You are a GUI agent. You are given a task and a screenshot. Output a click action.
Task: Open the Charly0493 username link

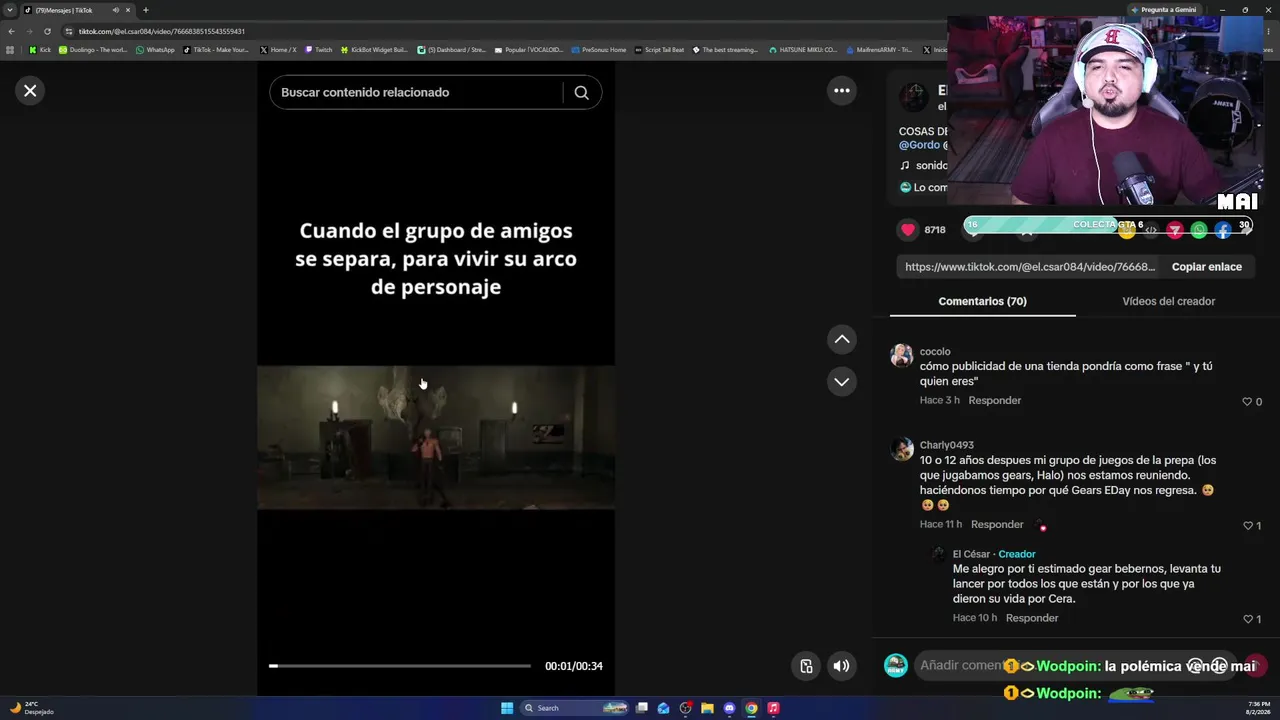(947, 445)
